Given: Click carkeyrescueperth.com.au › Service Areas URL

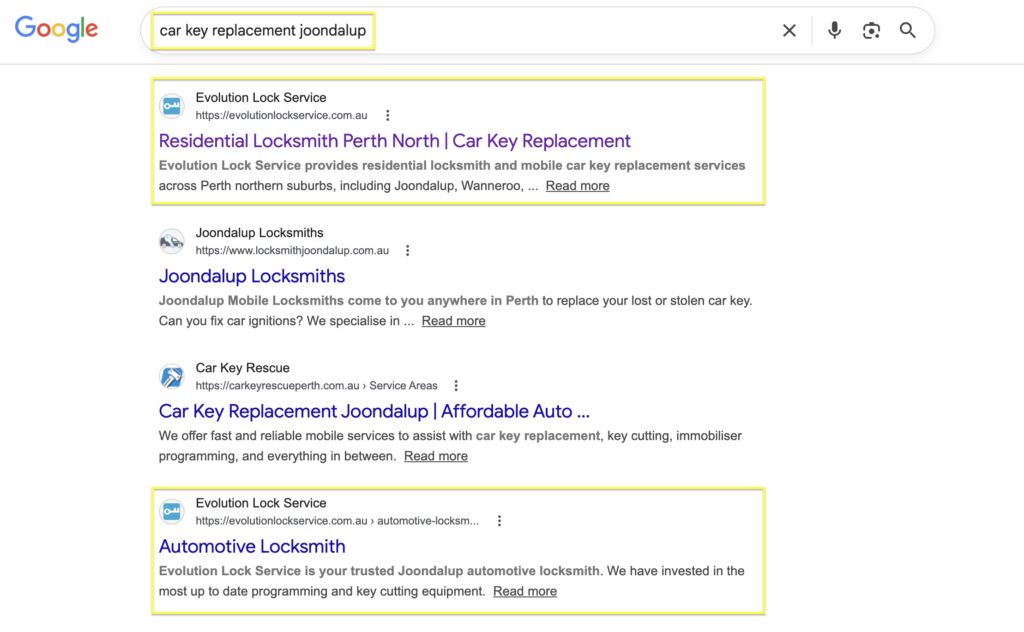Looking at the screenshot, I should tap(317, 386).
